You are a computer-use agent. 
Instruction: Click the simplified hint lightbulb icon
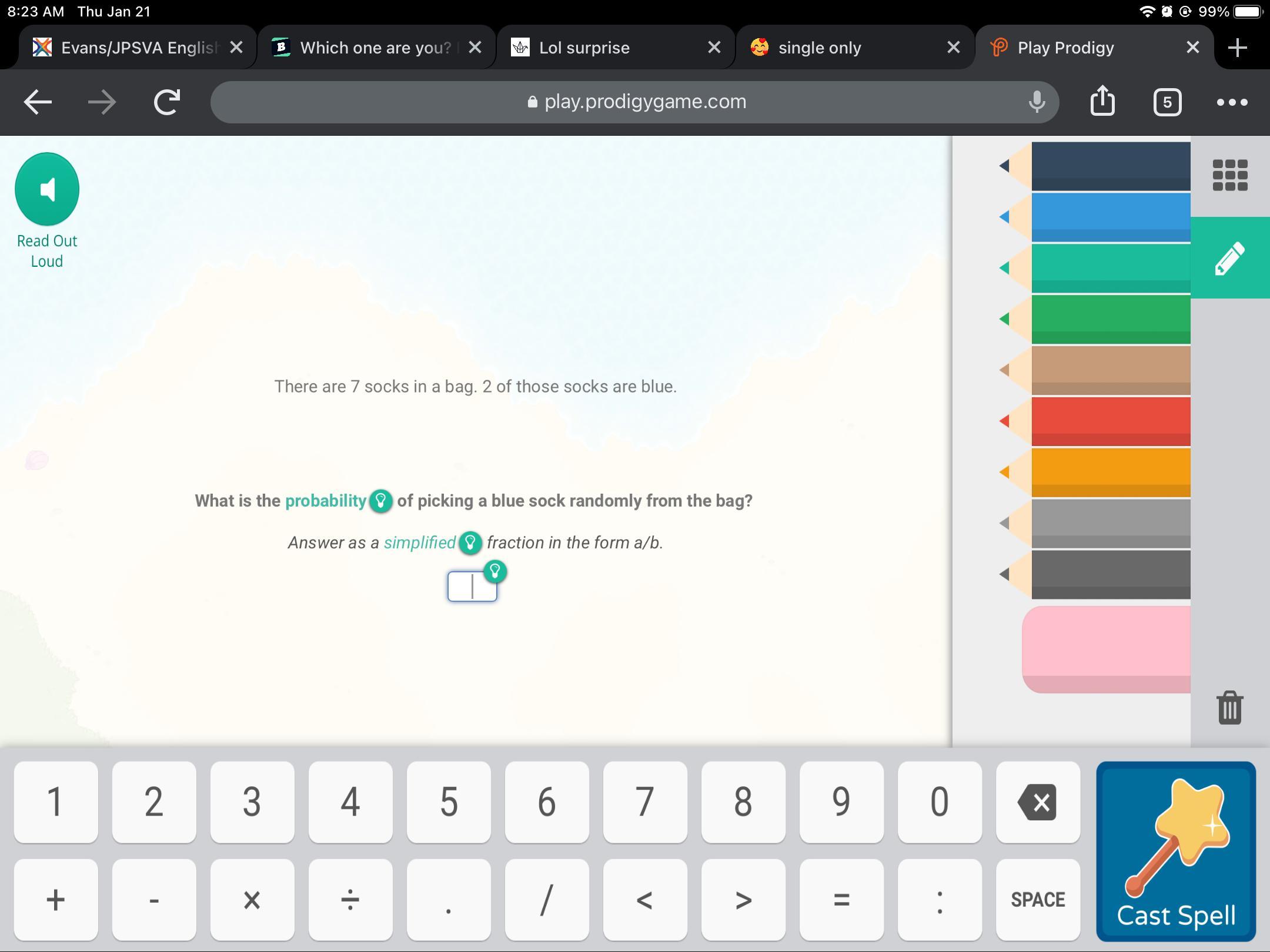click(470, 543)
